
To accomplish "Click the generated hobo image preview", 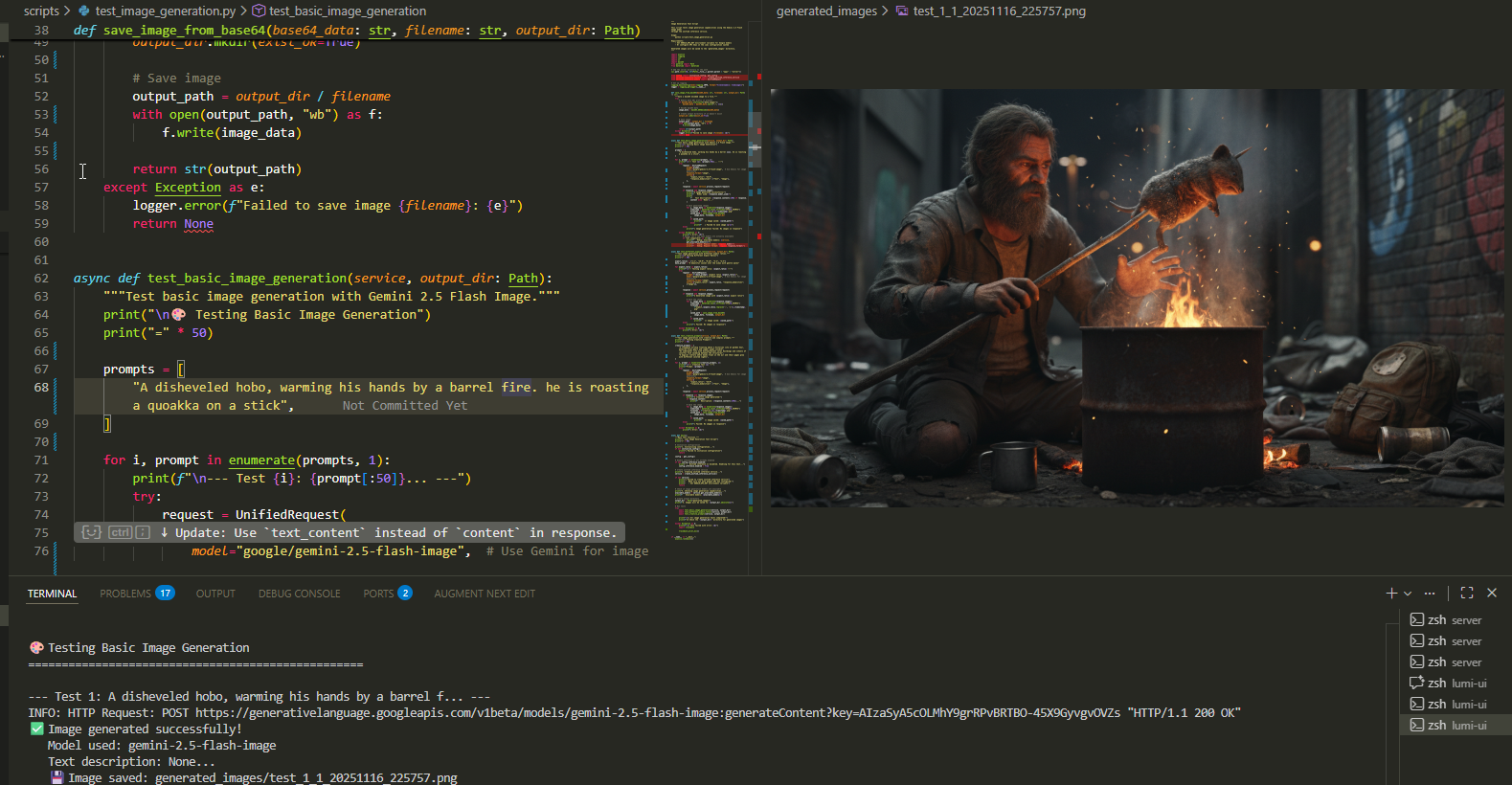I will pyautogui.click(x=1137, y=298).
